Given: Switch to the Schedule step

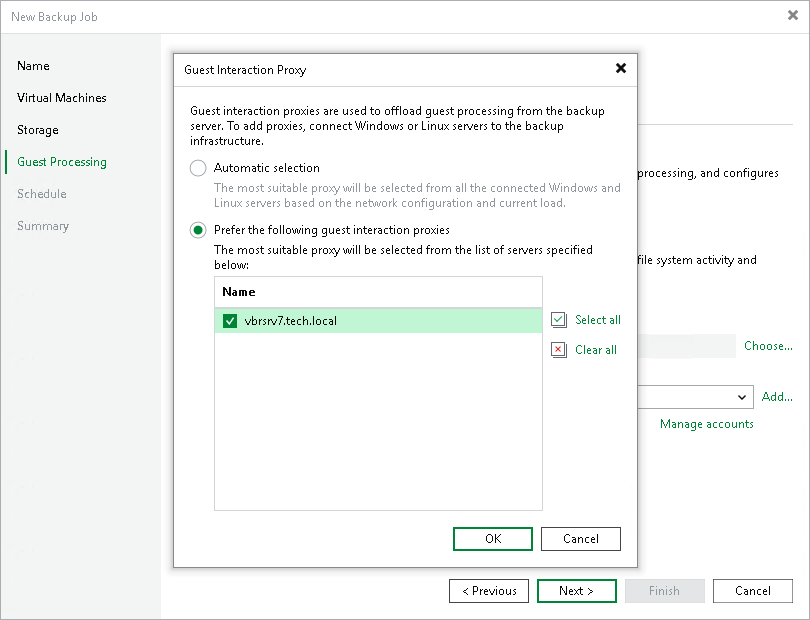Looking at the screenshot, I should click(x=42, y=194).
